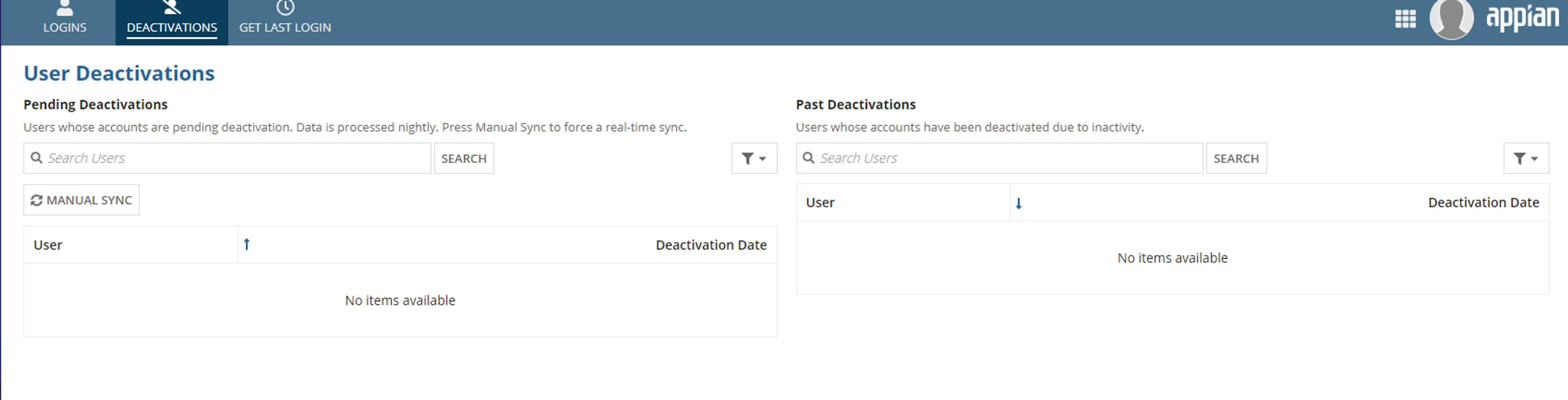Click Search button for Past Deactivations
Viewport: 1568px width, 400px height.
pyautogui.click(x=1236, y=158)
